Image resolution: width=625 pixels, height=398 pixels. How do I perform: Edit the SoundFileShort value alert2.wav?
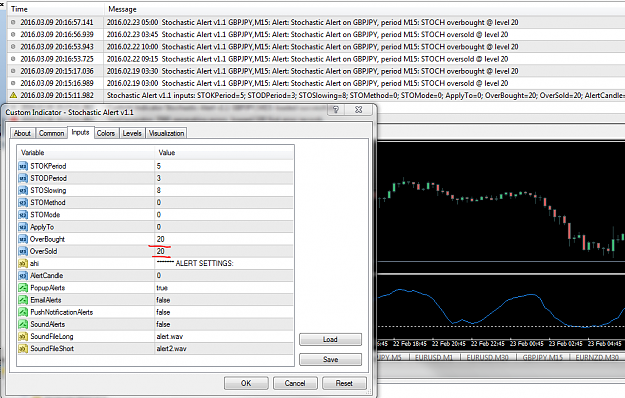224,349
